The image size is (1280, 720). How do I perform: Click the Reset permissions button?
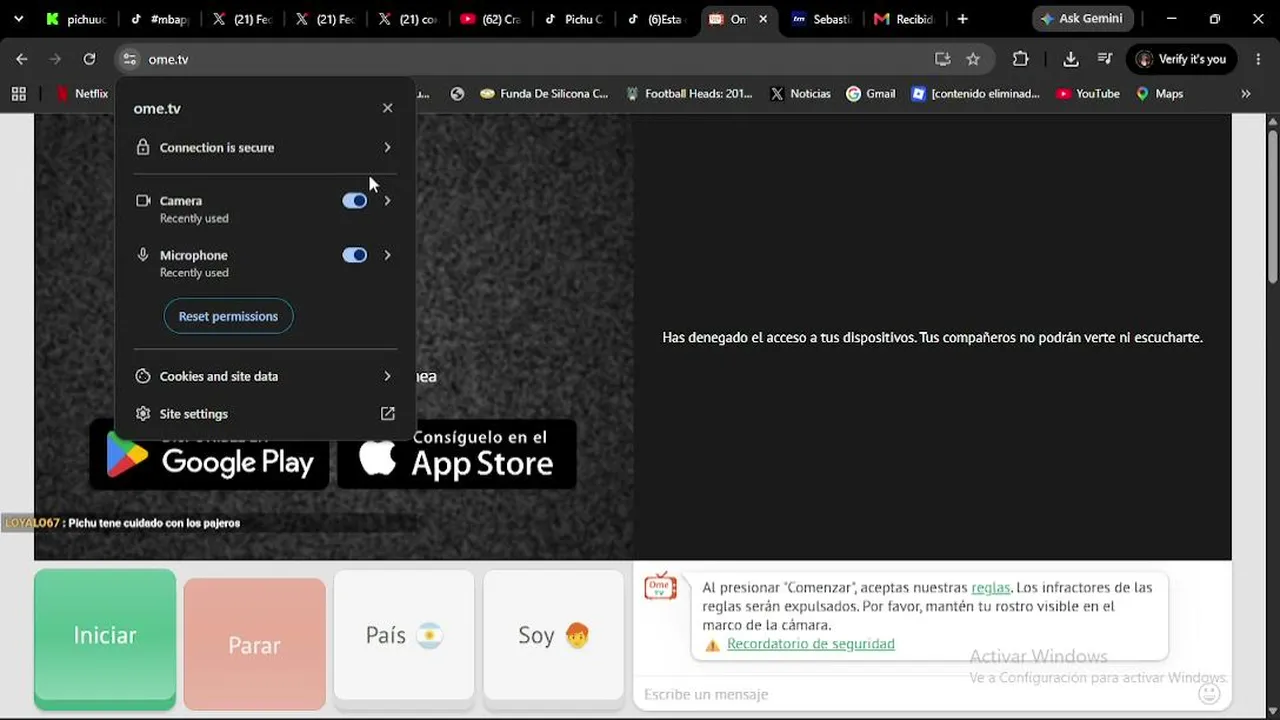[228, 316]
